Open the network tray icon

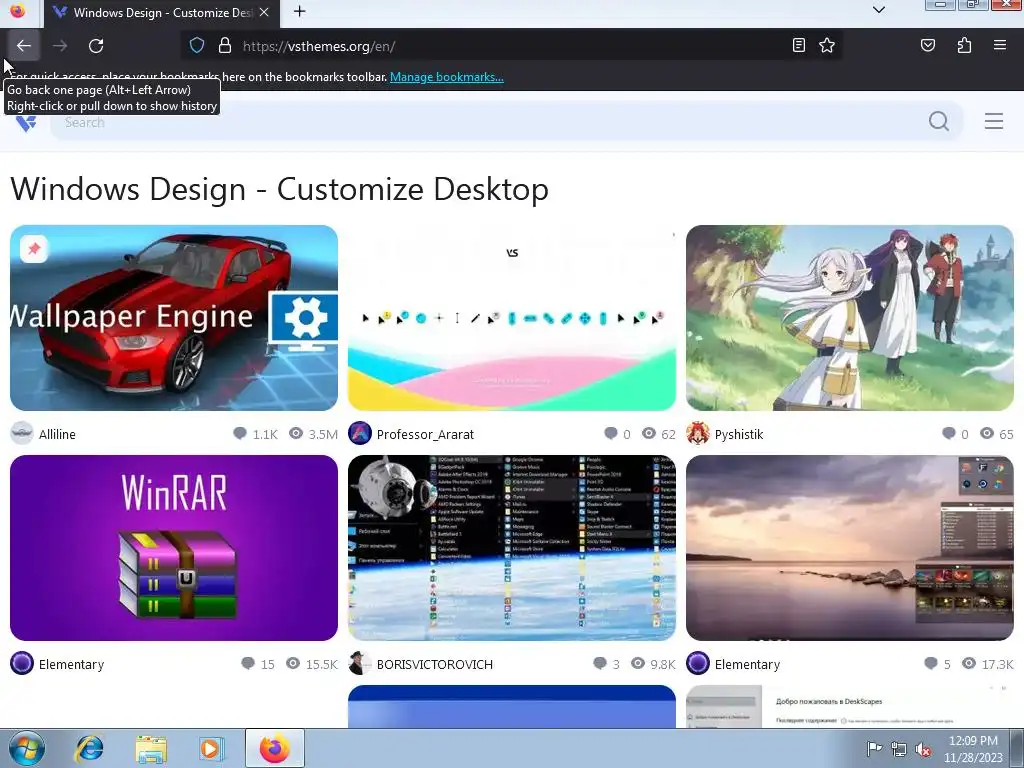click(x=899, y=750)
